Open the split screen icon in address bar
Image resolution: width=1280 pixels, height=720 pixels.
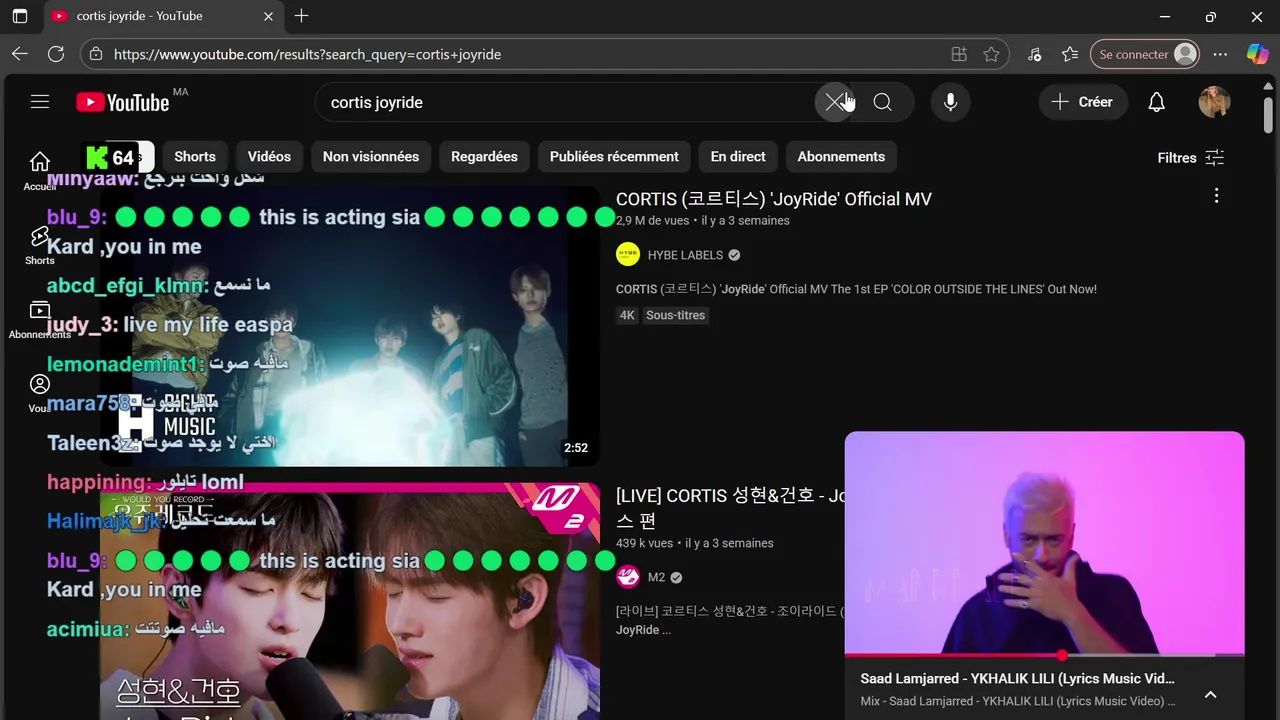(x=959, y=54)
